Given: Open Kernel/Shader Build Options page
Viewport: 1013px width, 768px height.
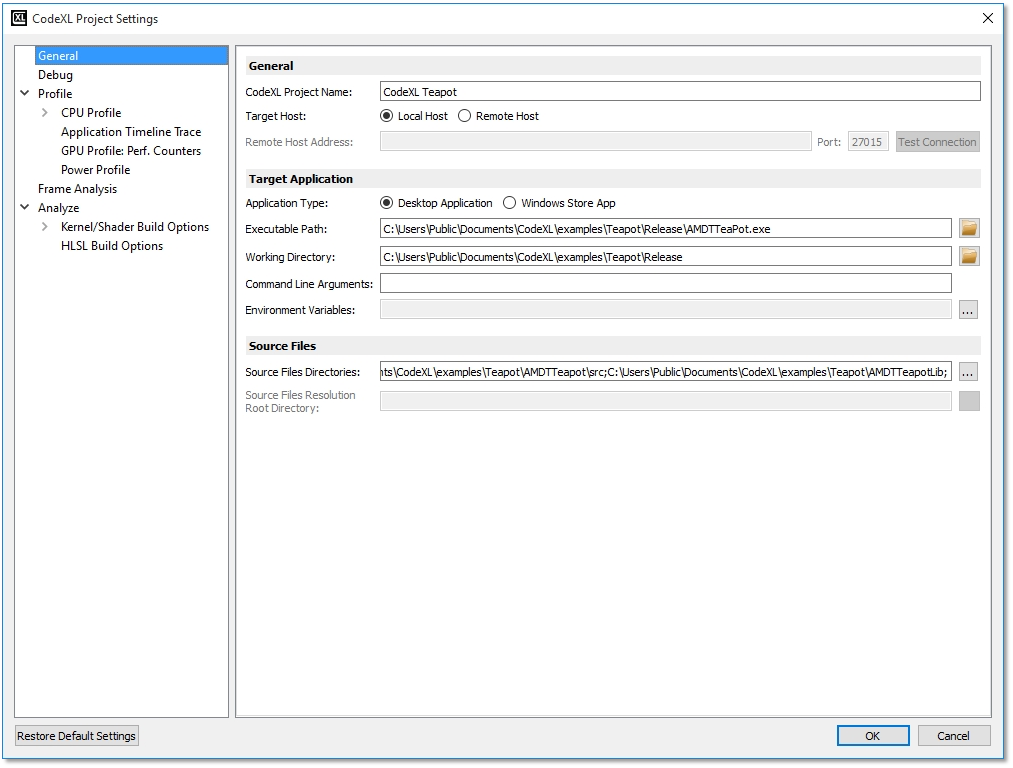Looking at the screenshot, I should (135, 227).
